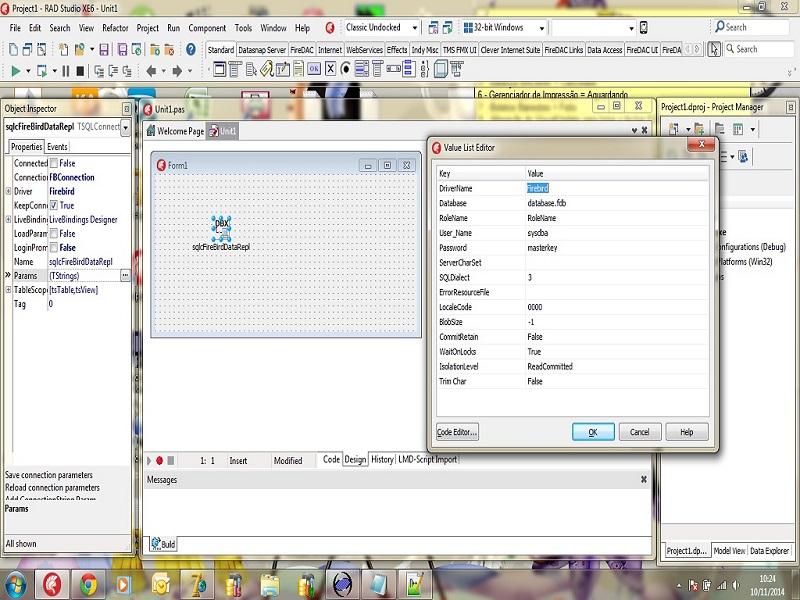This screenshot has height=600, width=800.
Task: Click the Pause program toolbar icon
Action: pyautogui.click(x=66, y=71)
